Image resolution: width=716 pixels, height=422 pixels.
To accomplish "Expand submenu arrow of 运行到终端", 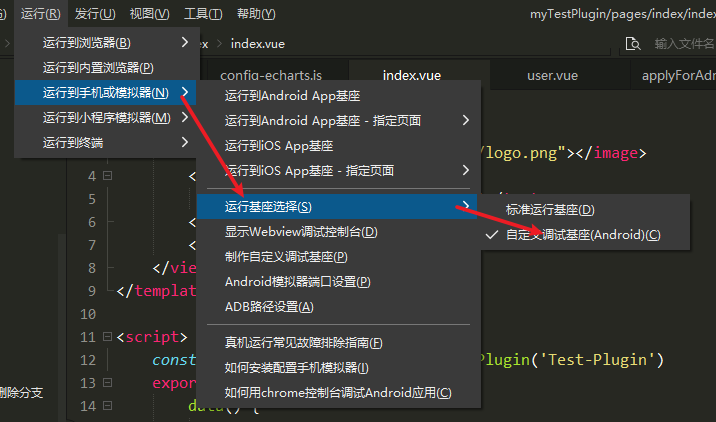I will pos(184,142).
